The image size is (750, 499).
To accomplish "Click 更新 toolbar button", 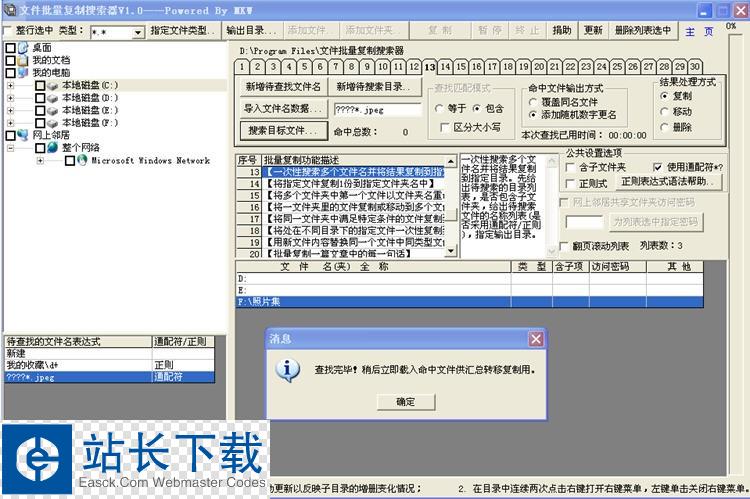I will tap(593, 31).
